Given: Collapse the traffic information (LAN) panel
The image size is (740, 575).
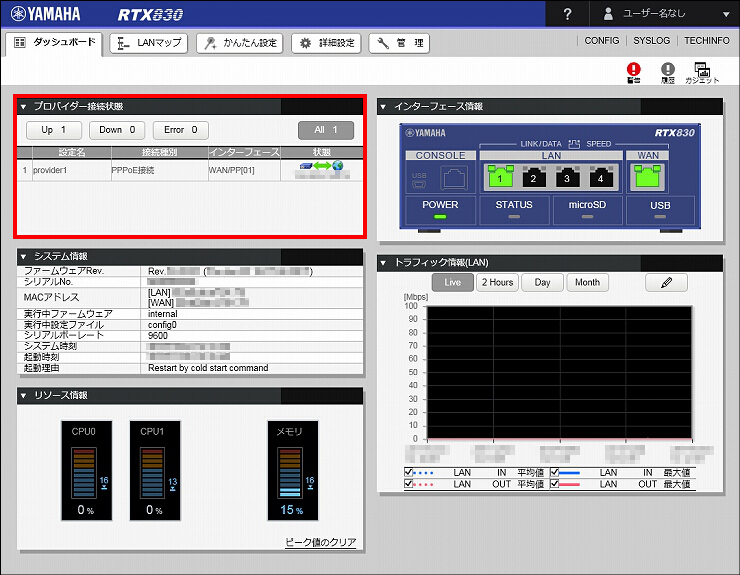Looking at the screenshot, I should [383, 262].
